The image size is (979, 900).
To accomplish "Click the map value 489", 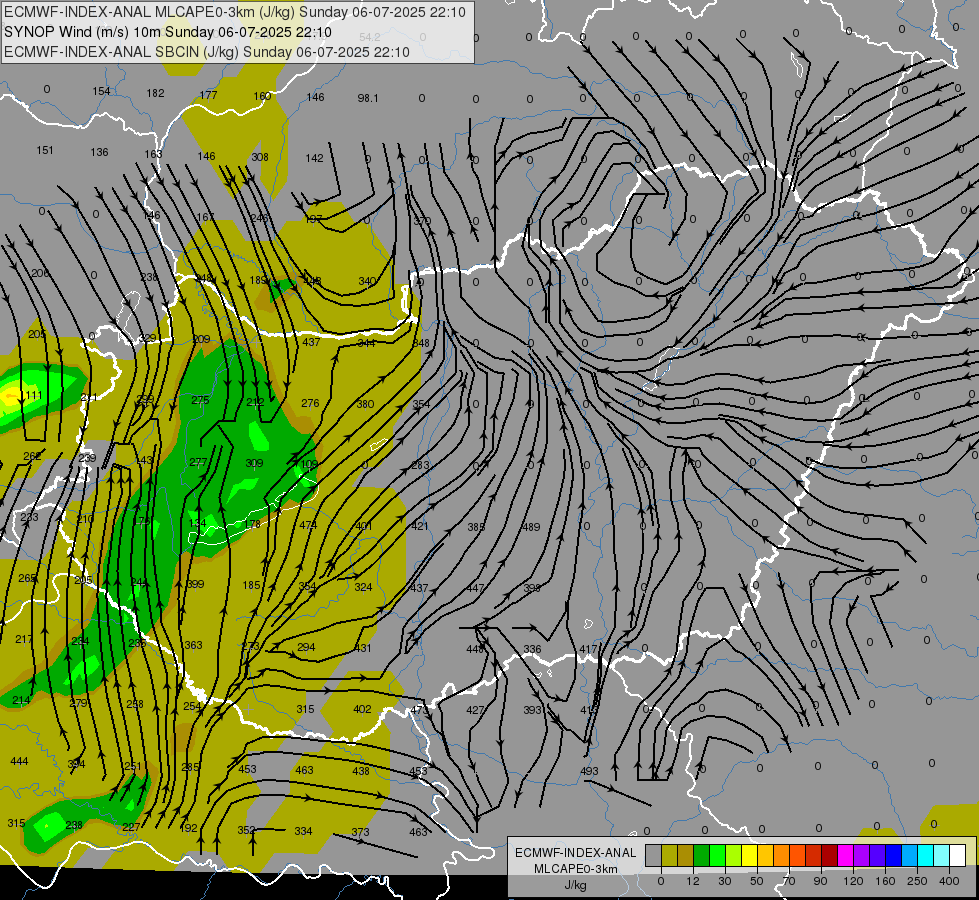I will coord(531,527).
